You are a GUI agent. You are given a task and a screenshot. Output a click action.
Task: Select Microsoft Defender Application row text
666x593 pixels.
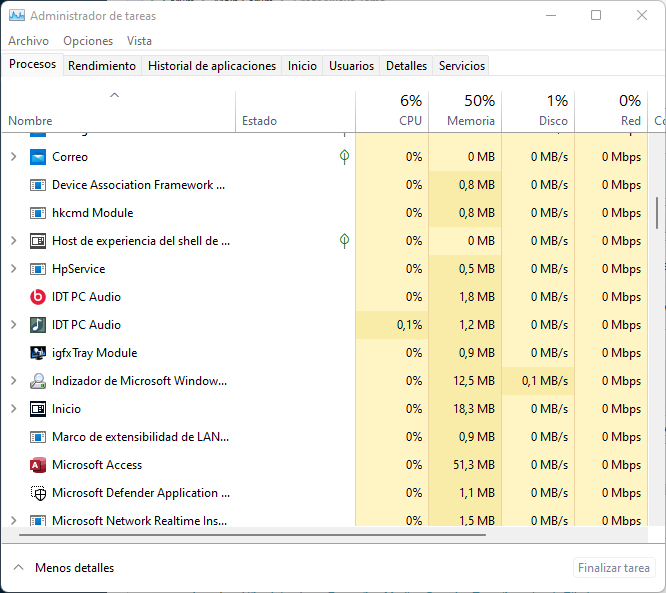coord(141,493)
